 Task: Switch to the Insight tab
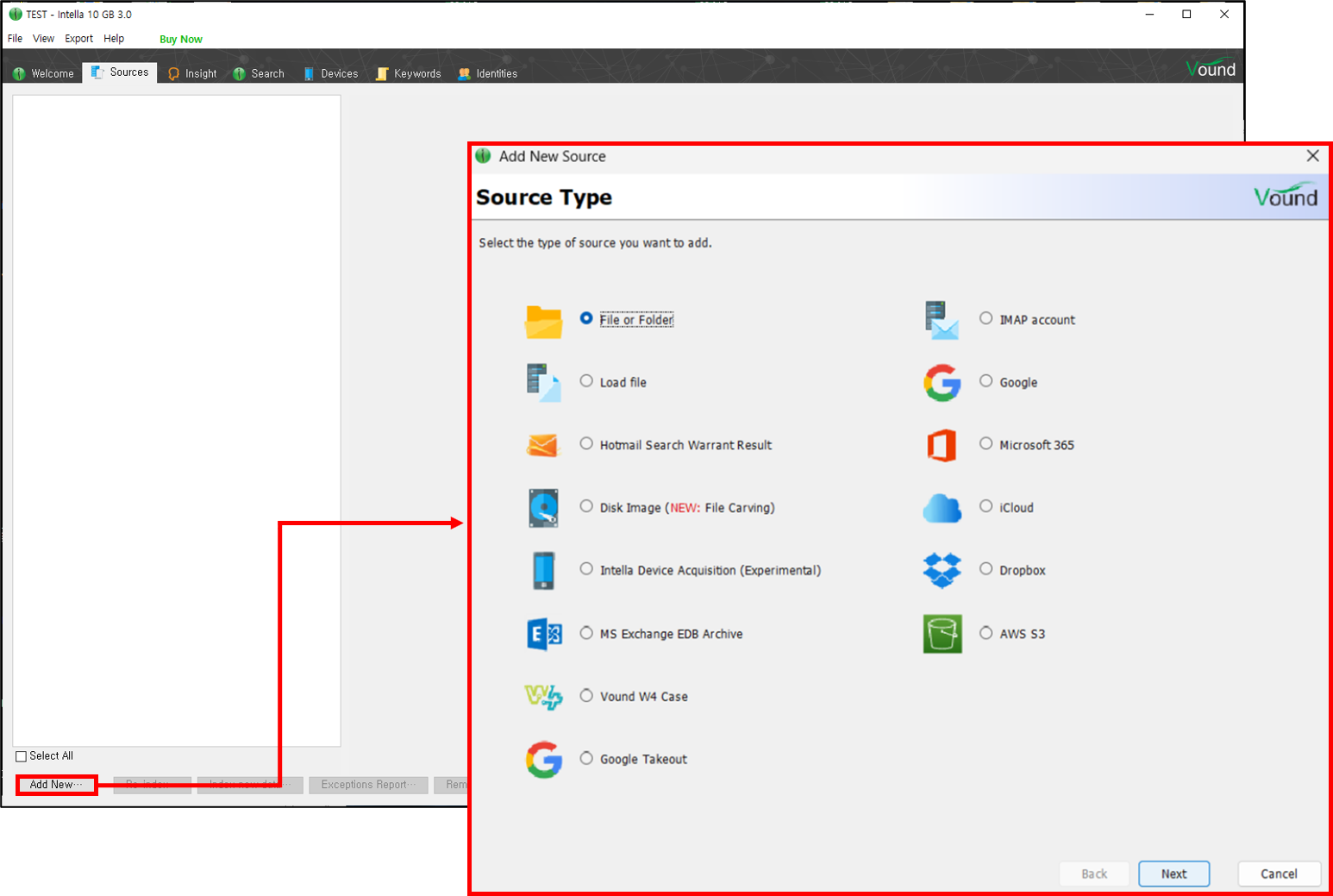tap(192, 73)
